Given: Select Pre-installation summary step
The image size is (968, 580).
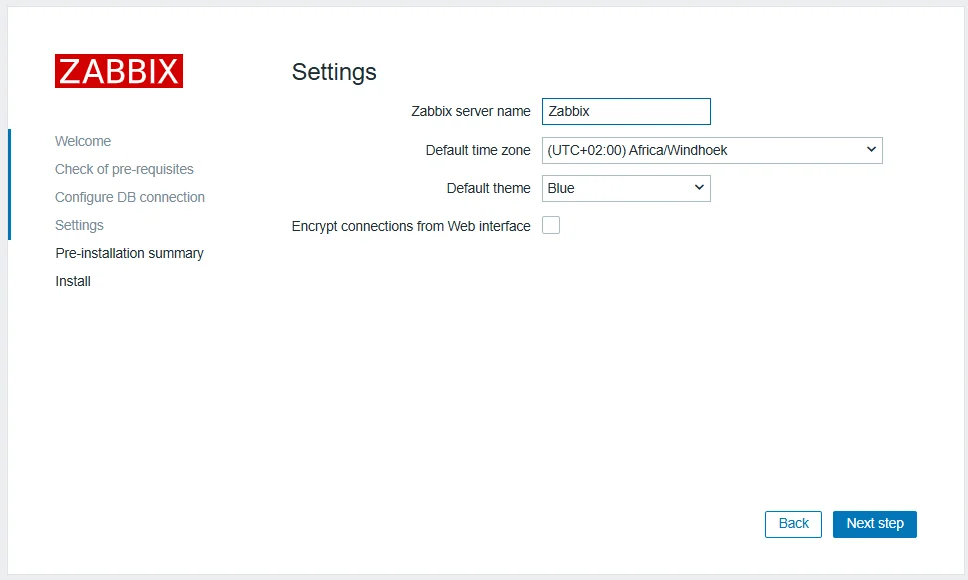Looking at the screenshot, I should [x=130, y=254].
